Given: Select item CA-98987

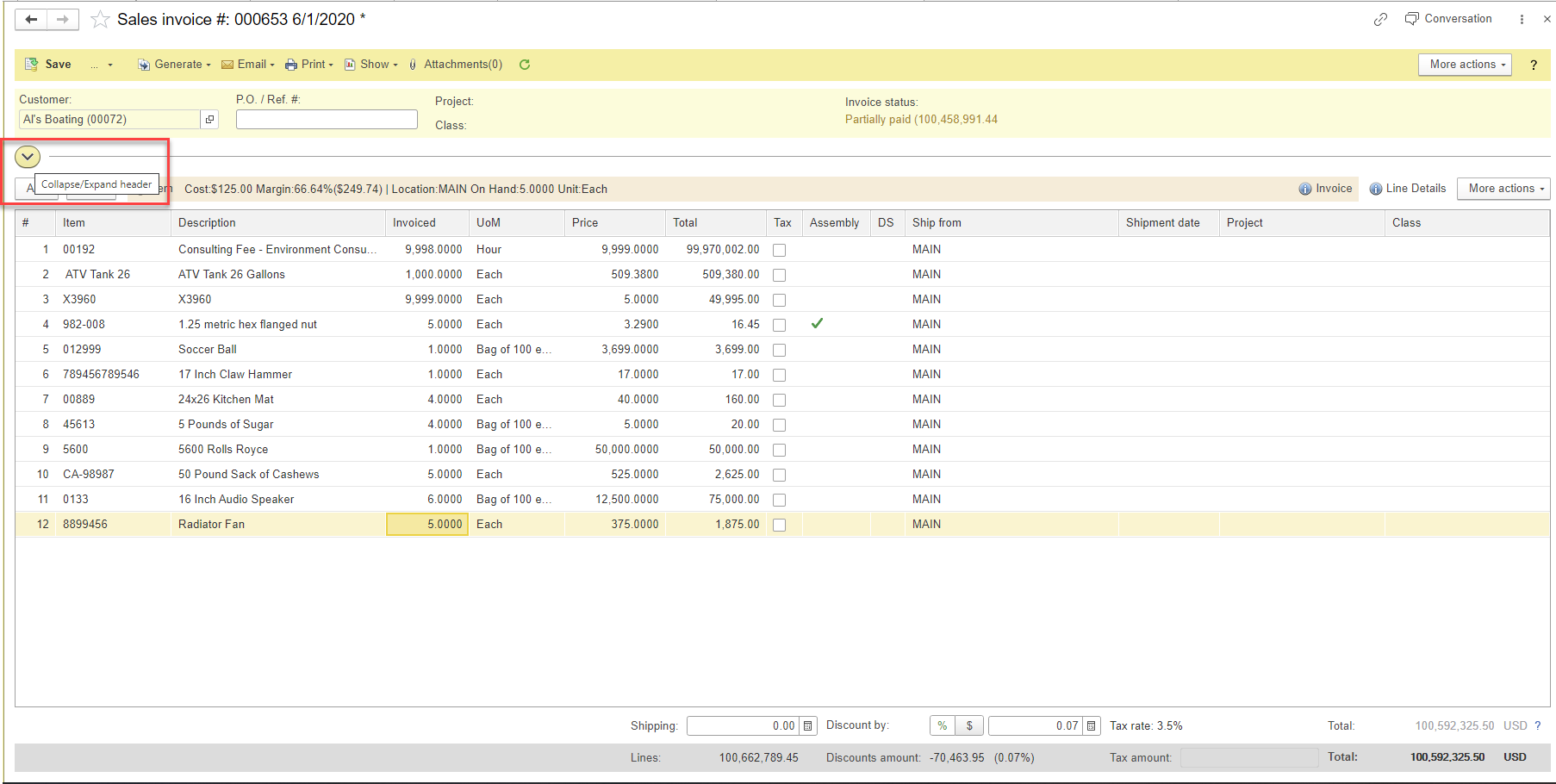Looking at the screenshot, I should coord(113,475).
